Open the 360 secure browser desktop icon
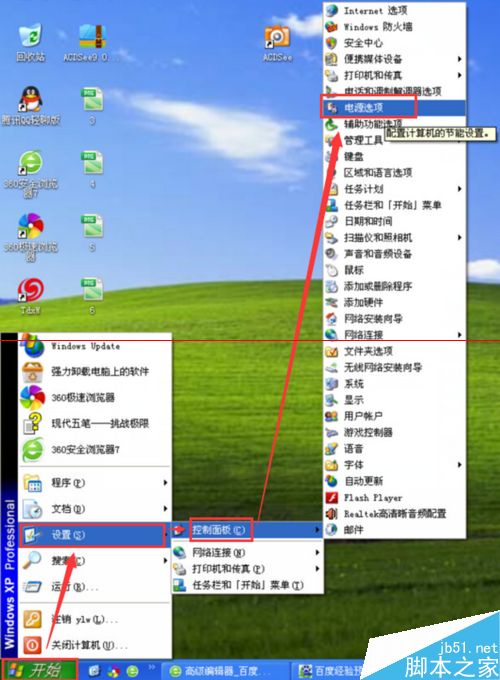Screen dimensions: 500x680 [x=30, y=173]
